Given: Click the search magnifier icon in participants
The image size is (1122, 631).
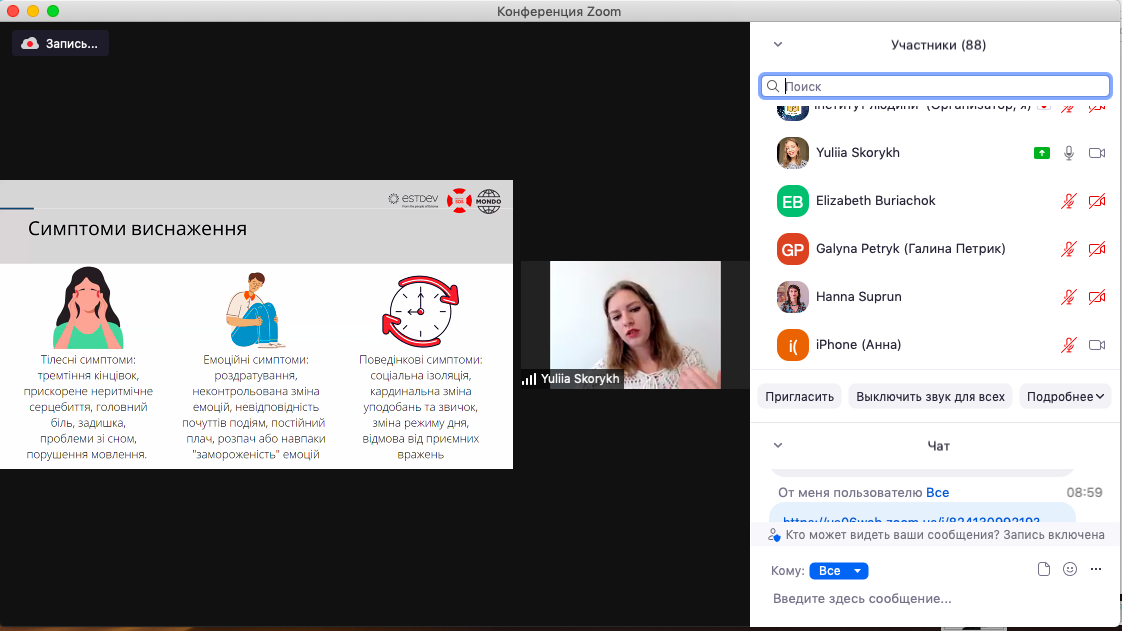Looking at the screenshot, I should 773,87.
